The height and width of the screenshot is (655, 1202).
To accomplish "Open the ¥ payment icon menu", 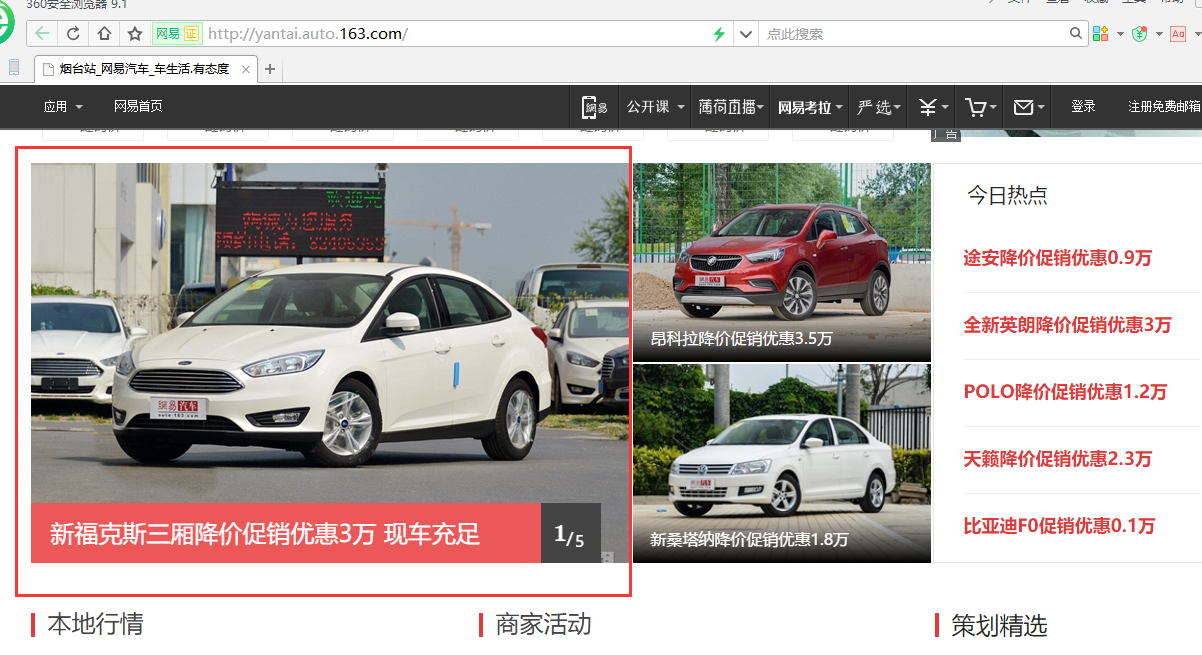I will coord(934,106).
